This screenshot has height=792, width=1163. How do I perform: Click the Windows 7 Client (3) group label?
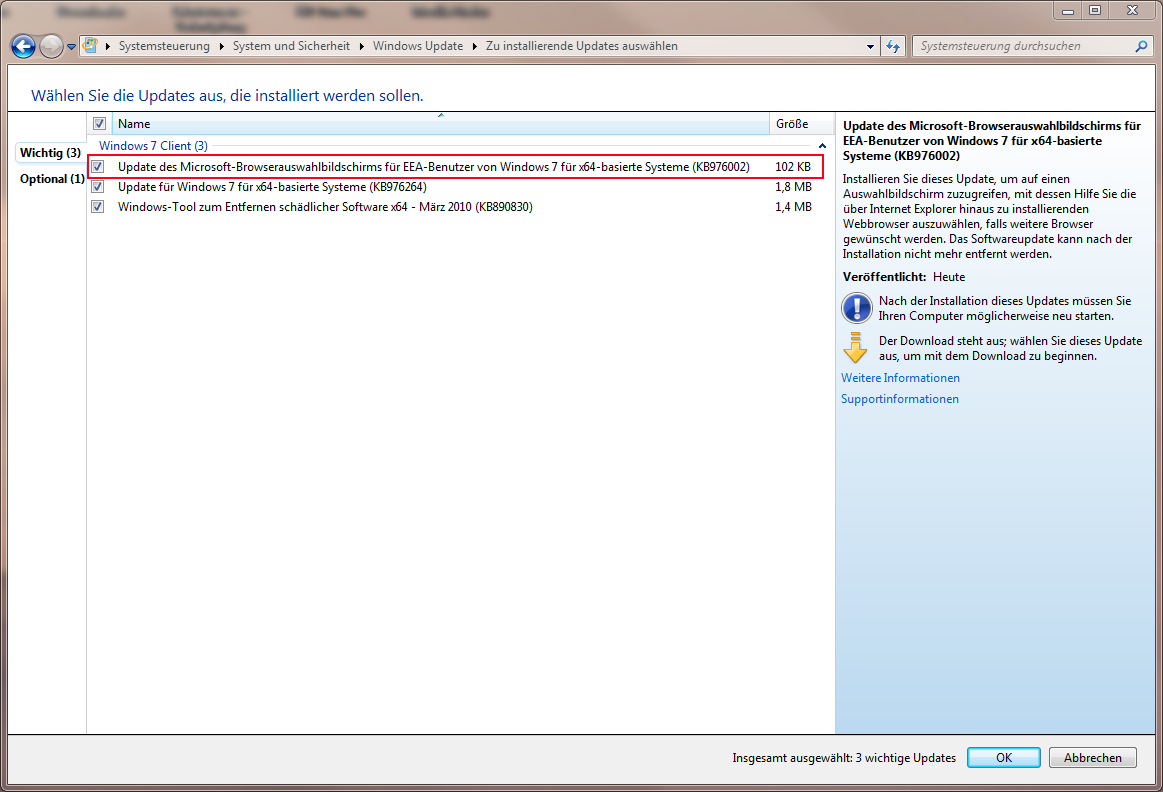point(154,146)
